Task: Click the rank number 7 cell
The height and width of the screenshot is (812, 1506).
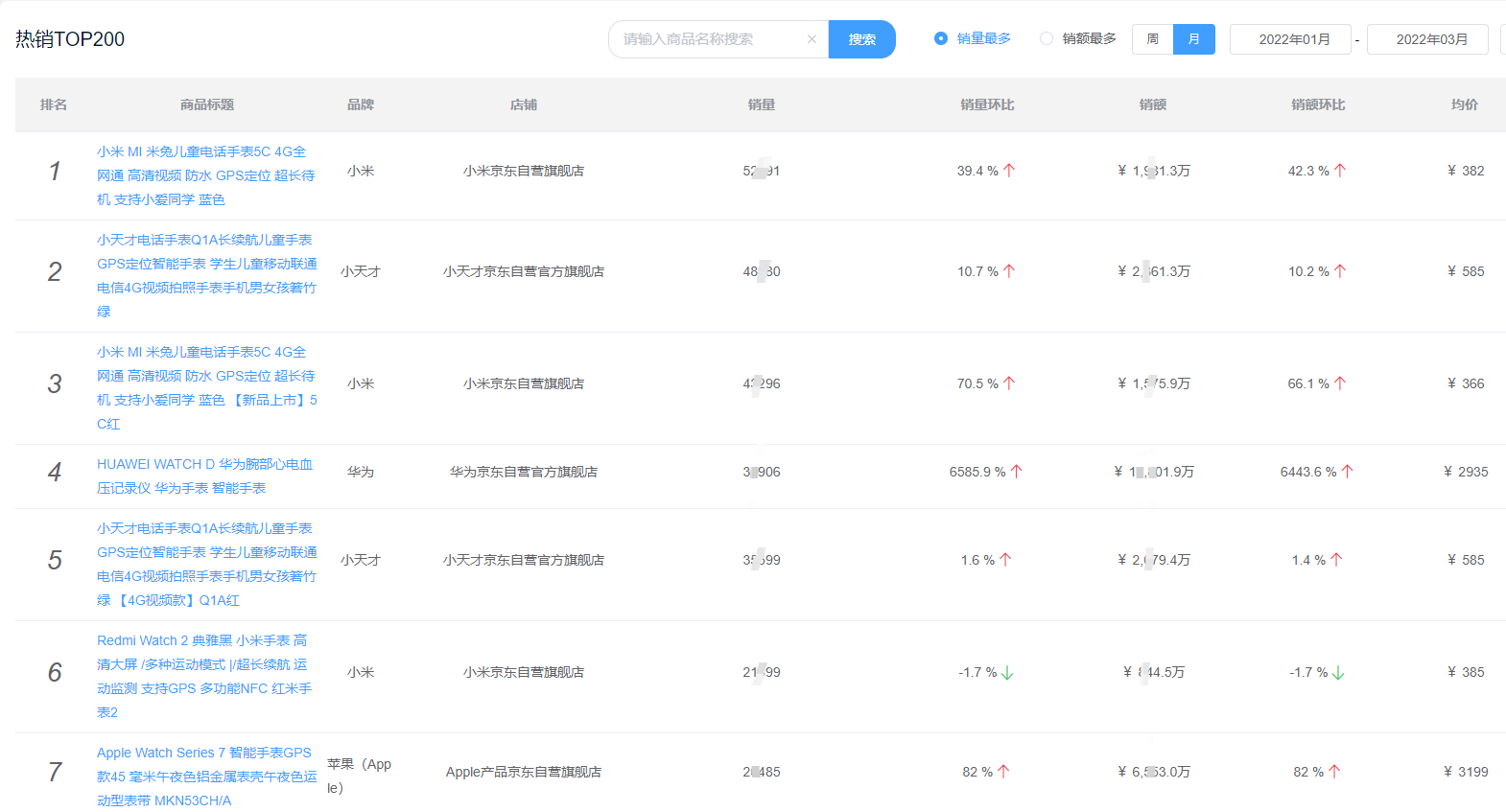Action: [55, 772]
